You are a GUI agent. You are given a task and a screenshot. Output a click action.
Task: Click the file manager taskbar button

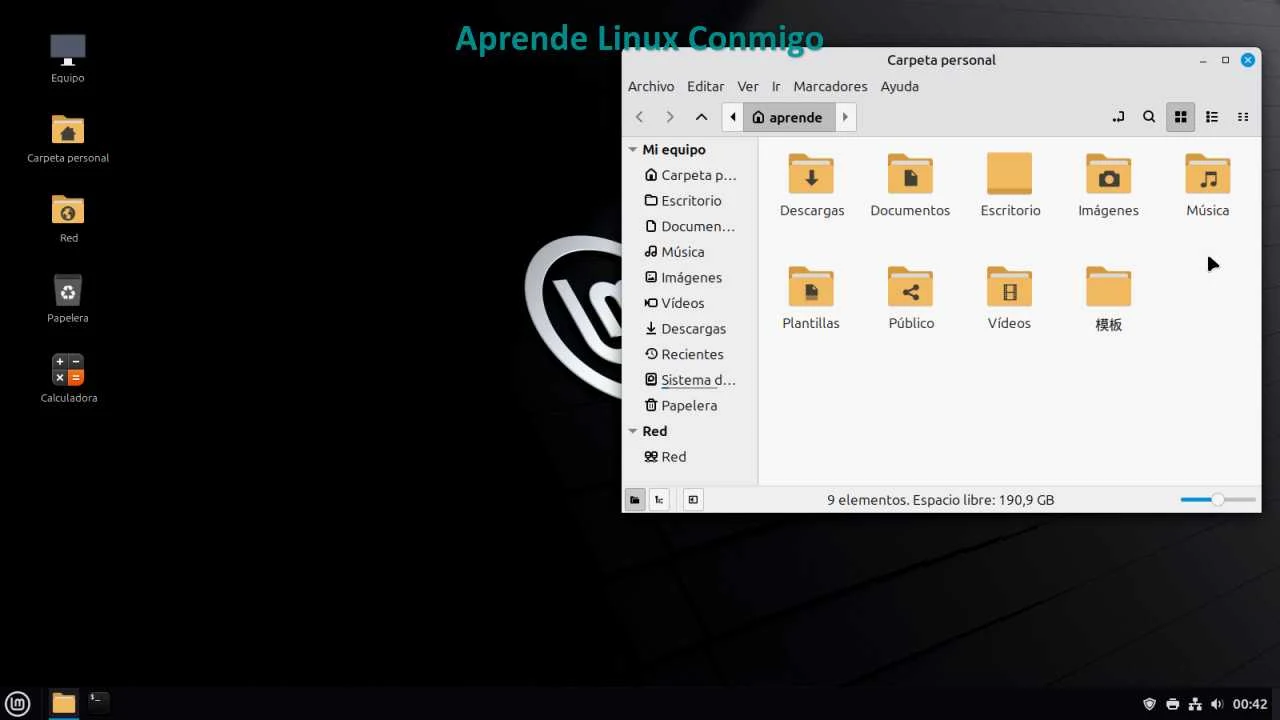pyautogui.click(x=63, y=703)
